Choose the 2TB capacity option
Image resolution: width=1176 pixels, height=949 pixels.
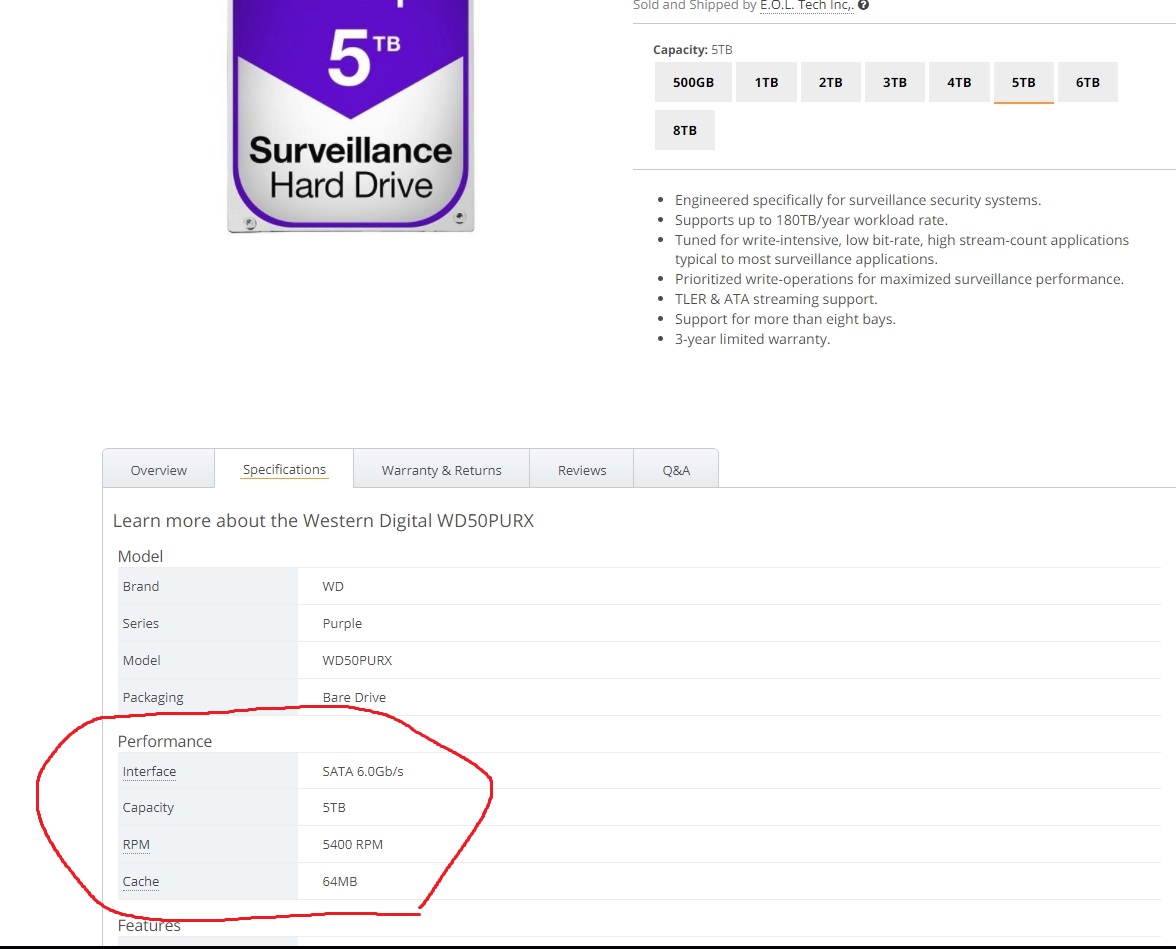(830, 83)
